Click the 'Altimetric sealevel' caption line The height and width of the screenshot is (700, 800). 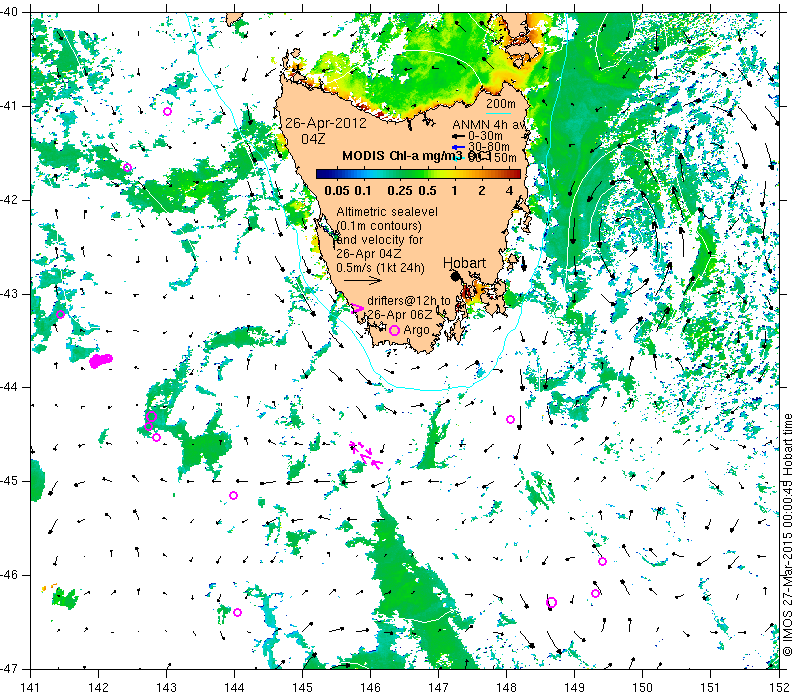tap(387, 211)
